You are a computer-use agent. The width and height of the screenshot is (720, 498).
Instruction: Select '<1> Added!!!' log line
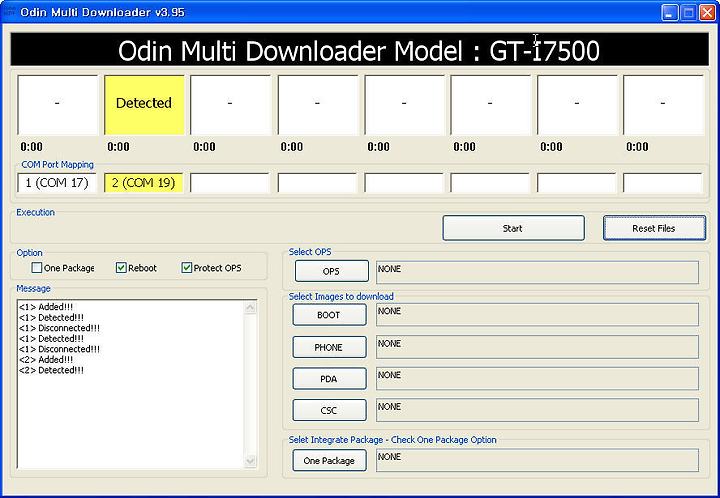pyautogui.click(x=45, y=307)
